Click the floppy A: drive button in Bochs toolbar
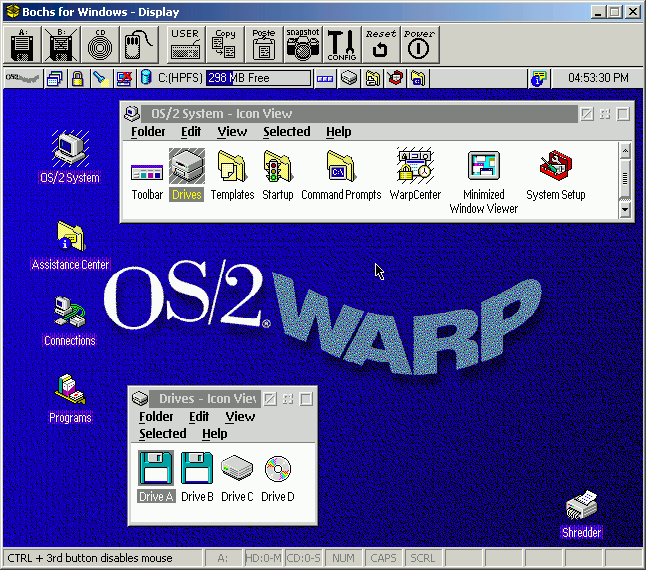 [x=22, y=45]
